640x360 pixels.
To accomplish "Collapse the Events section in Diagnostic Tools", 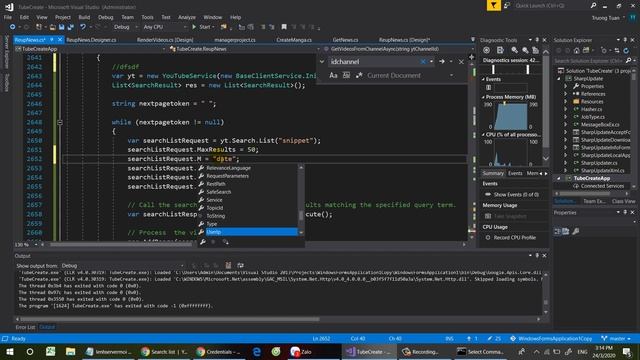I will coord(483,79).
